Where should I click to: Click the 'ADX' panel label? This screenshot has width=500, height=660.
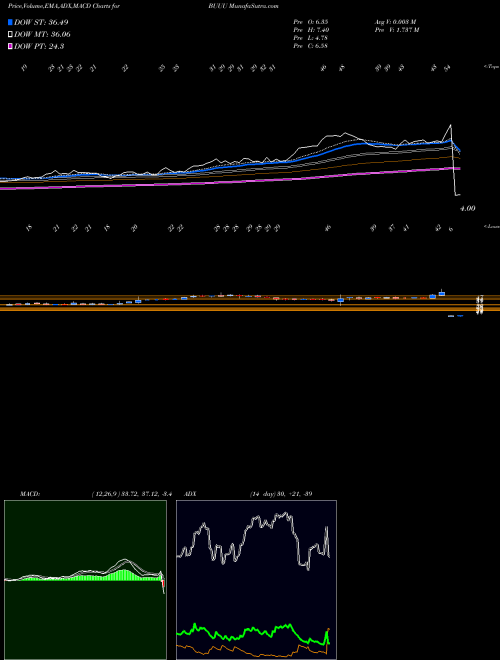188,494
